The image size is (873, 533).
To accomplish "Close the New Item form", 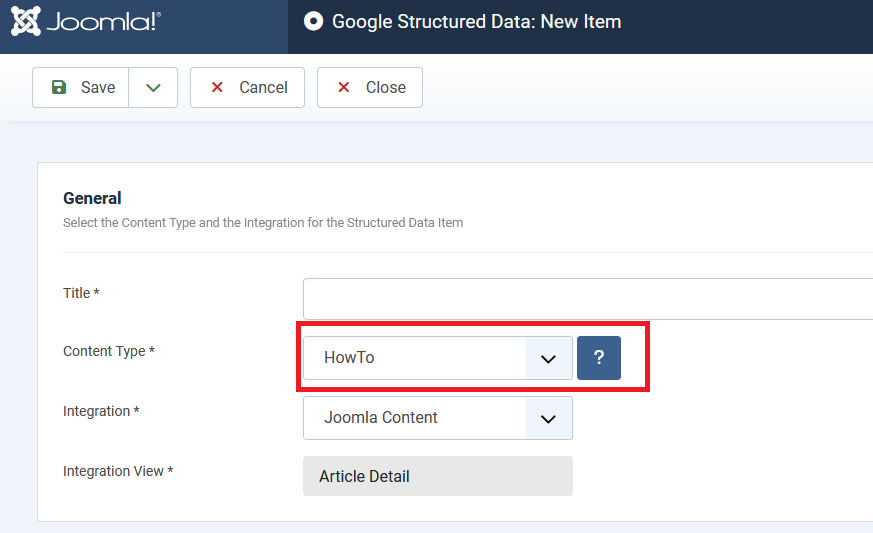I will (x=370, y=87).
